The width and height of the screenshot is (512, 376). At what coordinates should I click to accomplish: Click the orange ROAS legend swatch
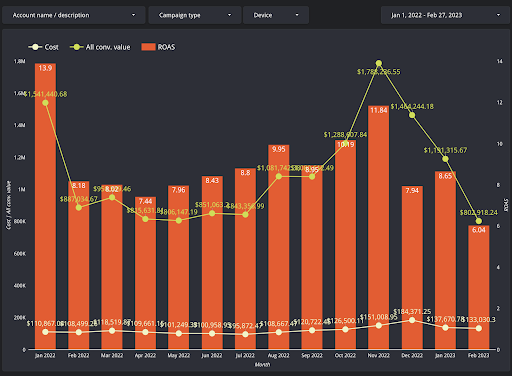click(148, 47)
